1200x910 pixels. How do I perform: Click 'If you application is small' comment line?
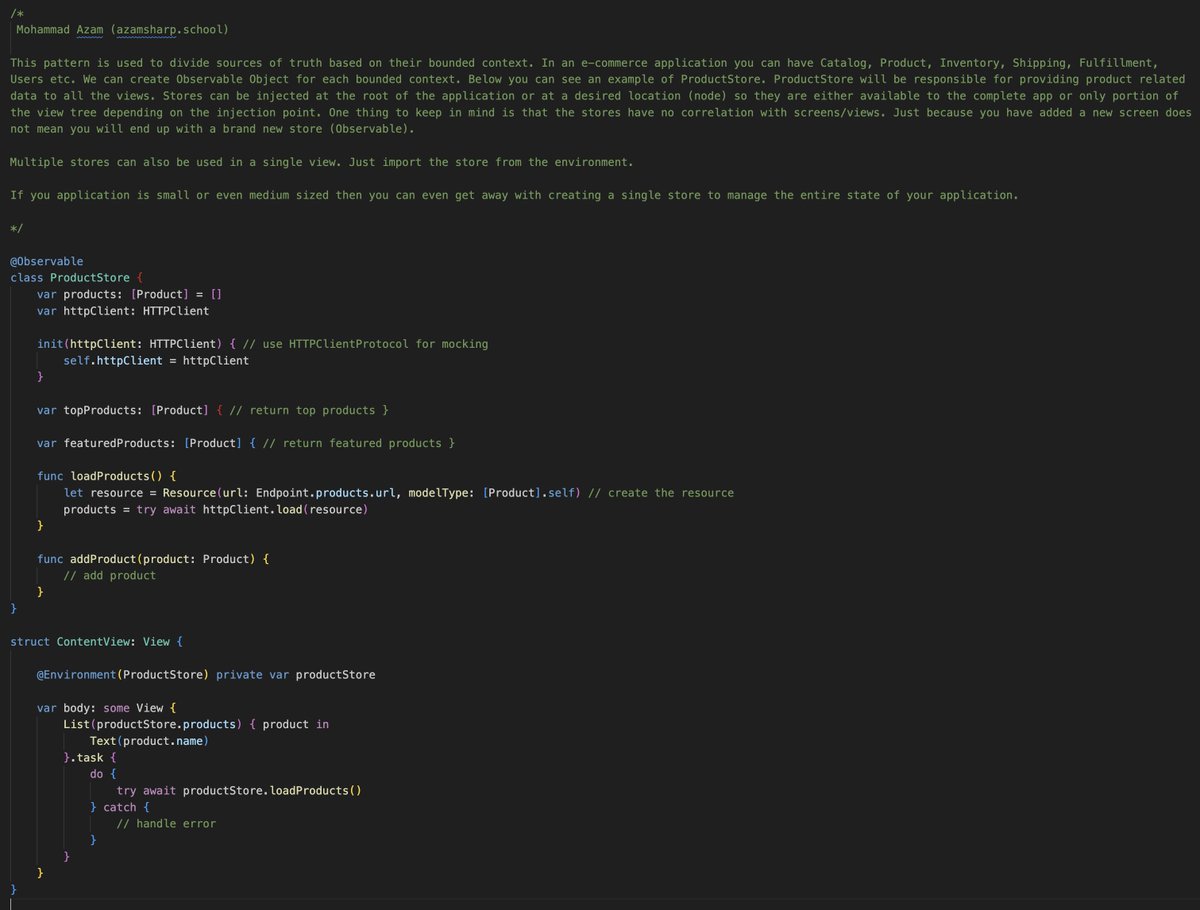point(514,195)
